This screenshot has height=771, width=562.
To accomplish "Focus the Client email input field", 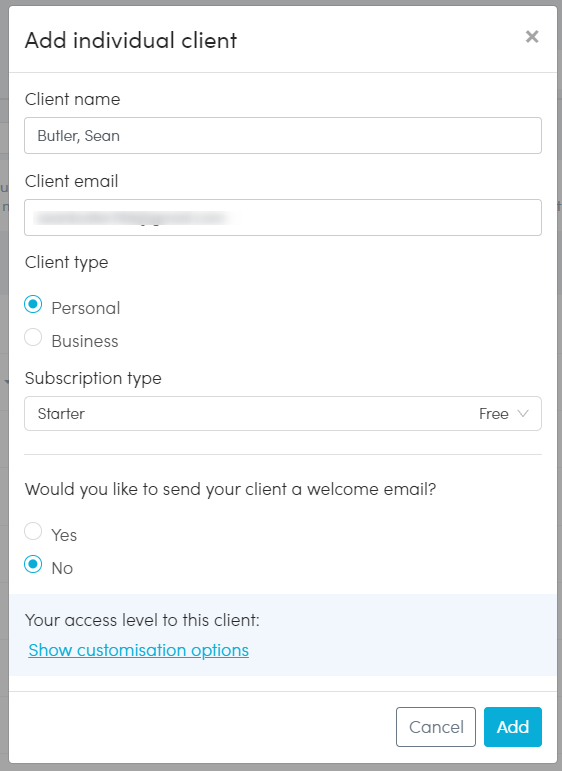I will coord(283,217).
